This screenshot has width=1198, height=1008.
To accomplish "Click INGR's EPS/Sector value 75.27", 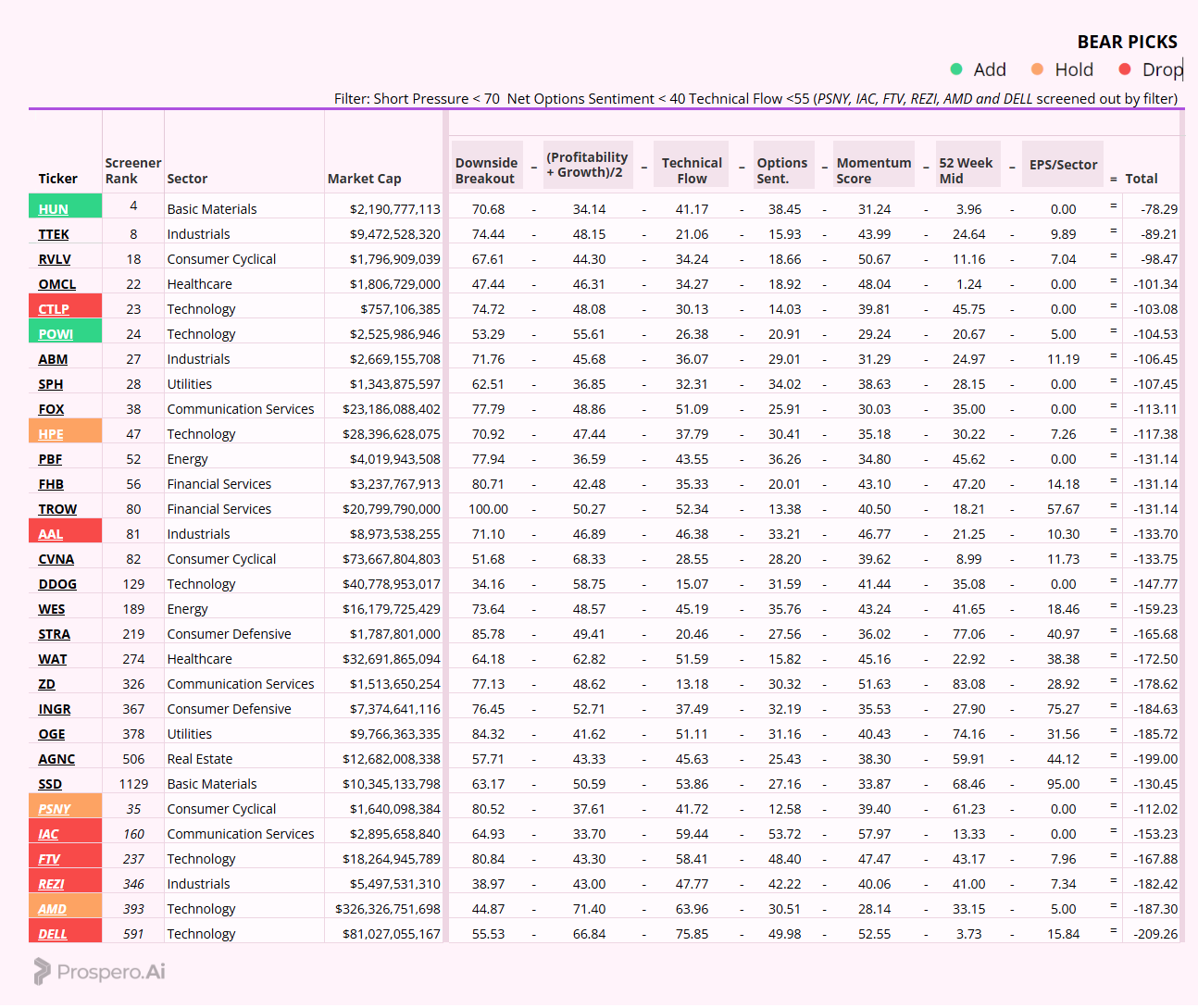I will click(x=1064, y=709).
